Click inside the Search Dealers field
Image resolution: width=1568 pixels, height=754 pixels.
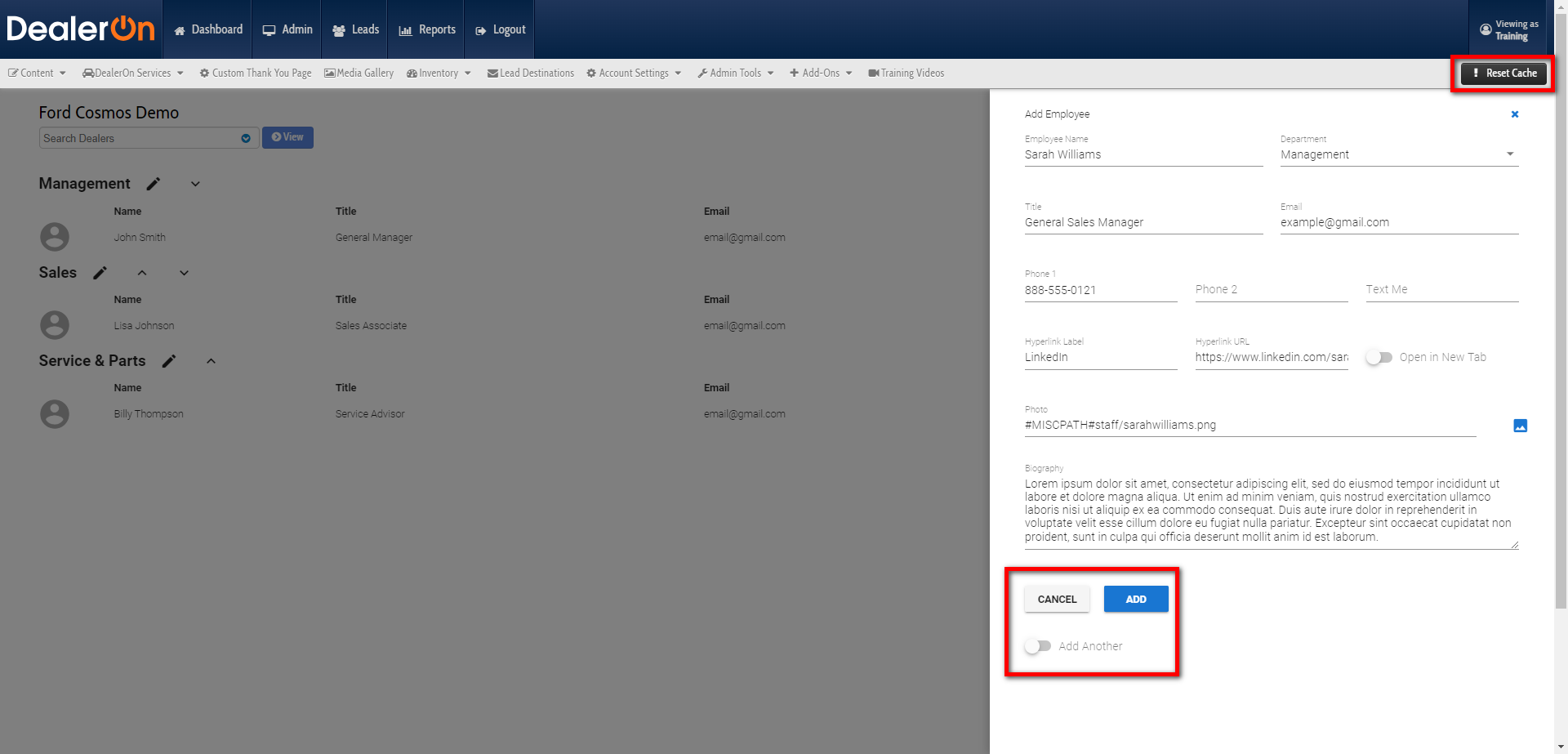(x=139, y=138)
